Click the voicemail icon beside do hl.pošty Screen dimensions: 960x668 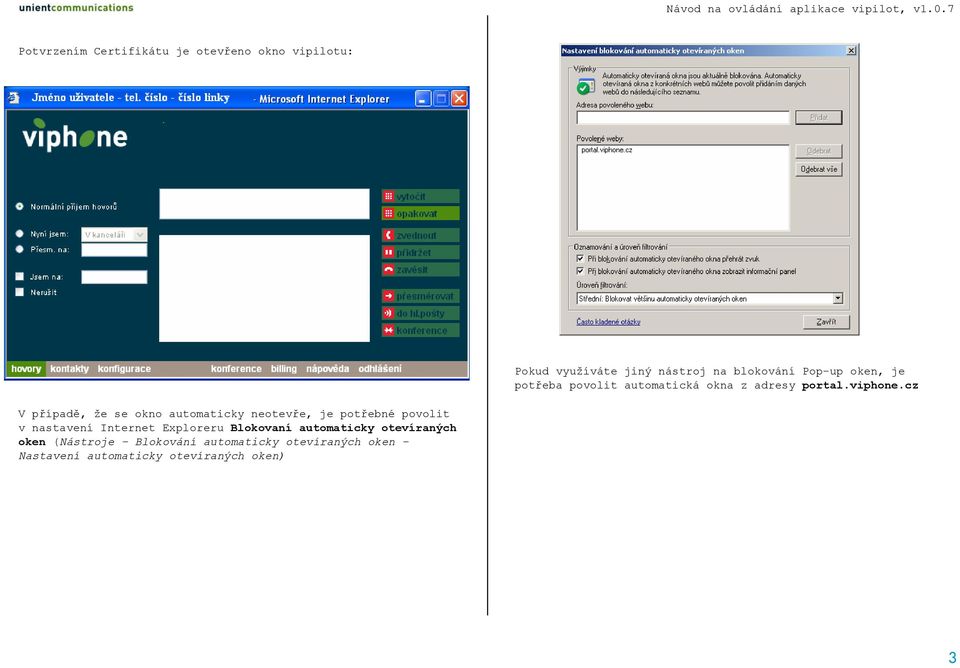click(388, 313)
